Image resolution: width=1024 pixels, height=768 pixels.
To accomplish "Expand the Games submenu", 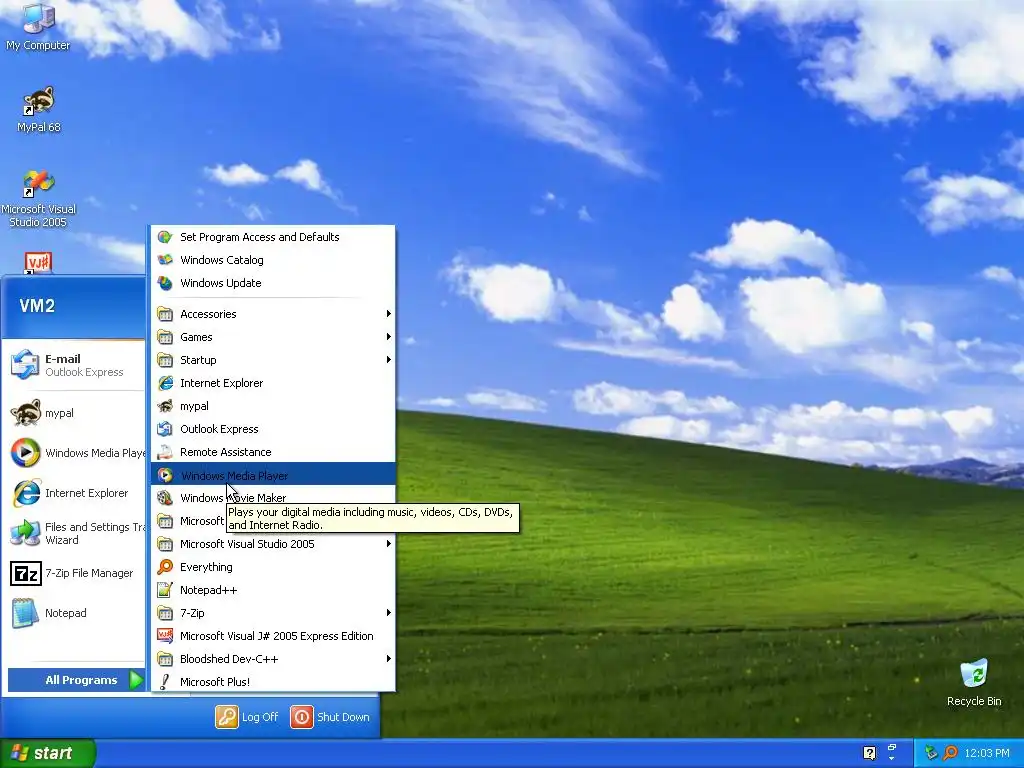I will [273, 337].
